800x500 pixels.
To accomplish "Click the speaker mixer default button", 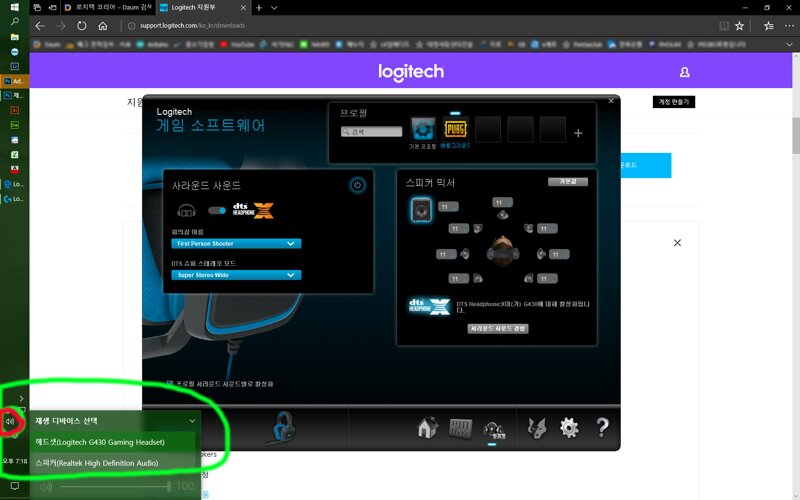I will point(568,182).
